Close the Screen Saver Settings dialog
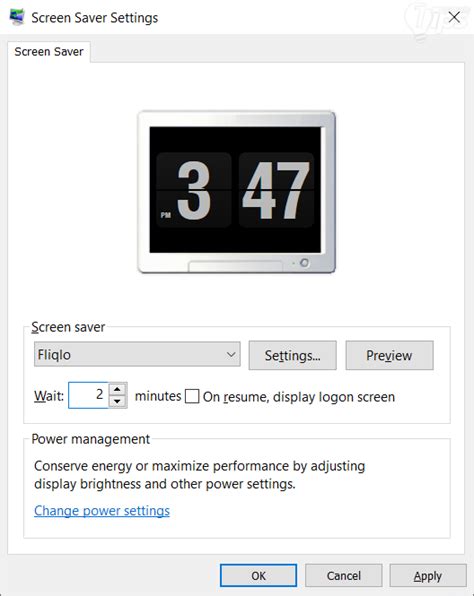The width and height of the screenshot is (474, 596). click(x=454, y=17)
